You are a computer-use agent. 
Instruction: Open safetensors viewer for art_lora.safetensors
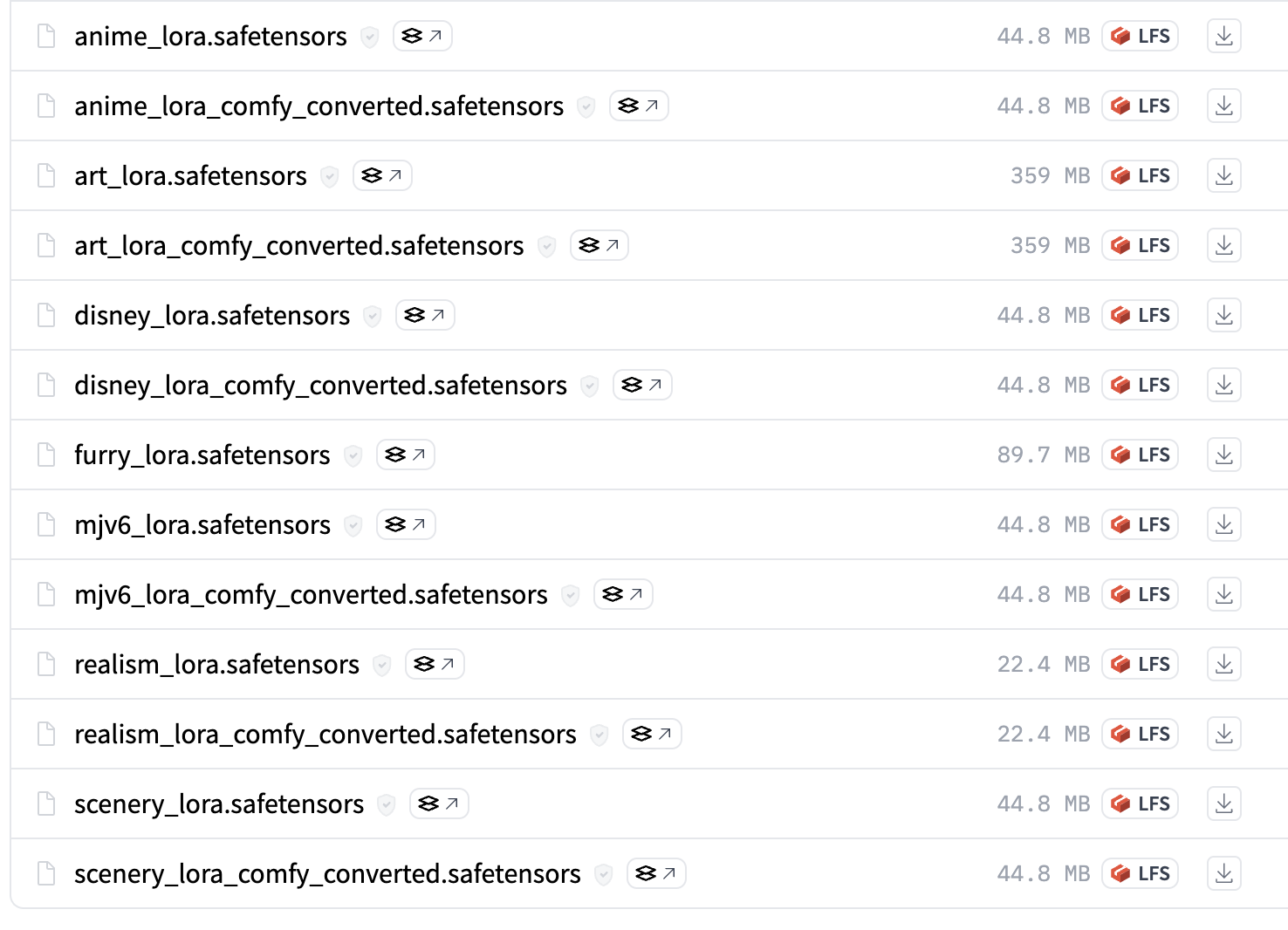(x=382, y=175)
